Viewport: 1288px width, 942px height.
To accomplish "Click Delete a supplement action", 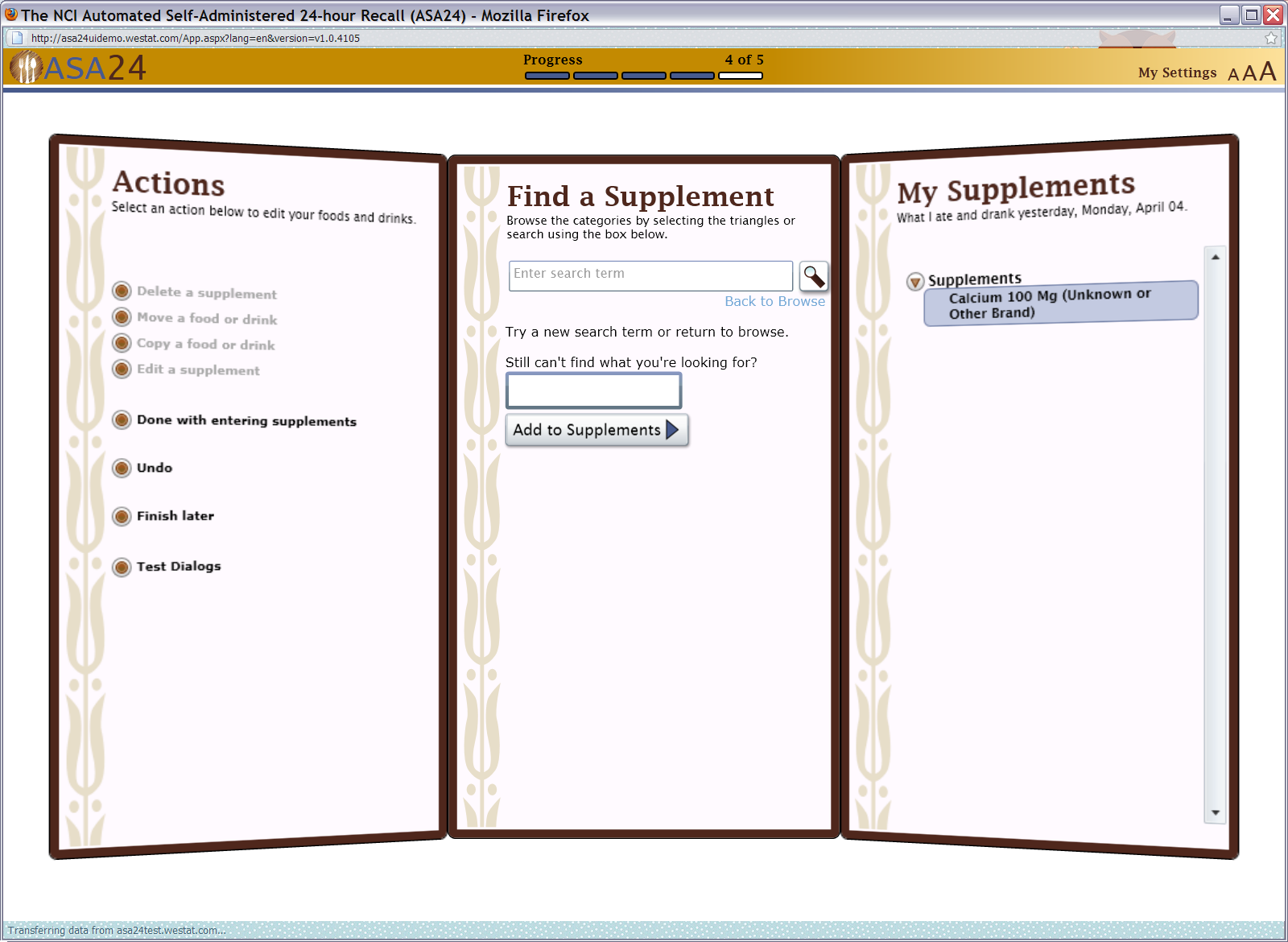I will [x=207, y=292].
